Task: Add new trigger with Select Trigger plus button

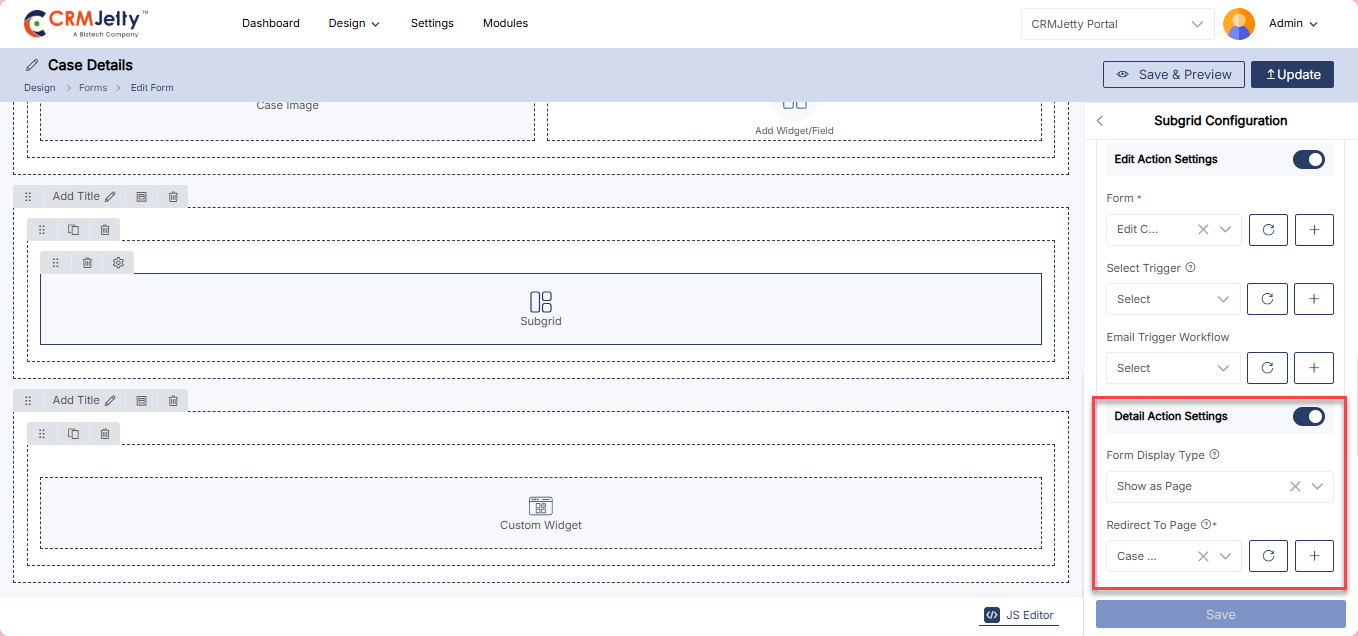Action: point(1314,299)
